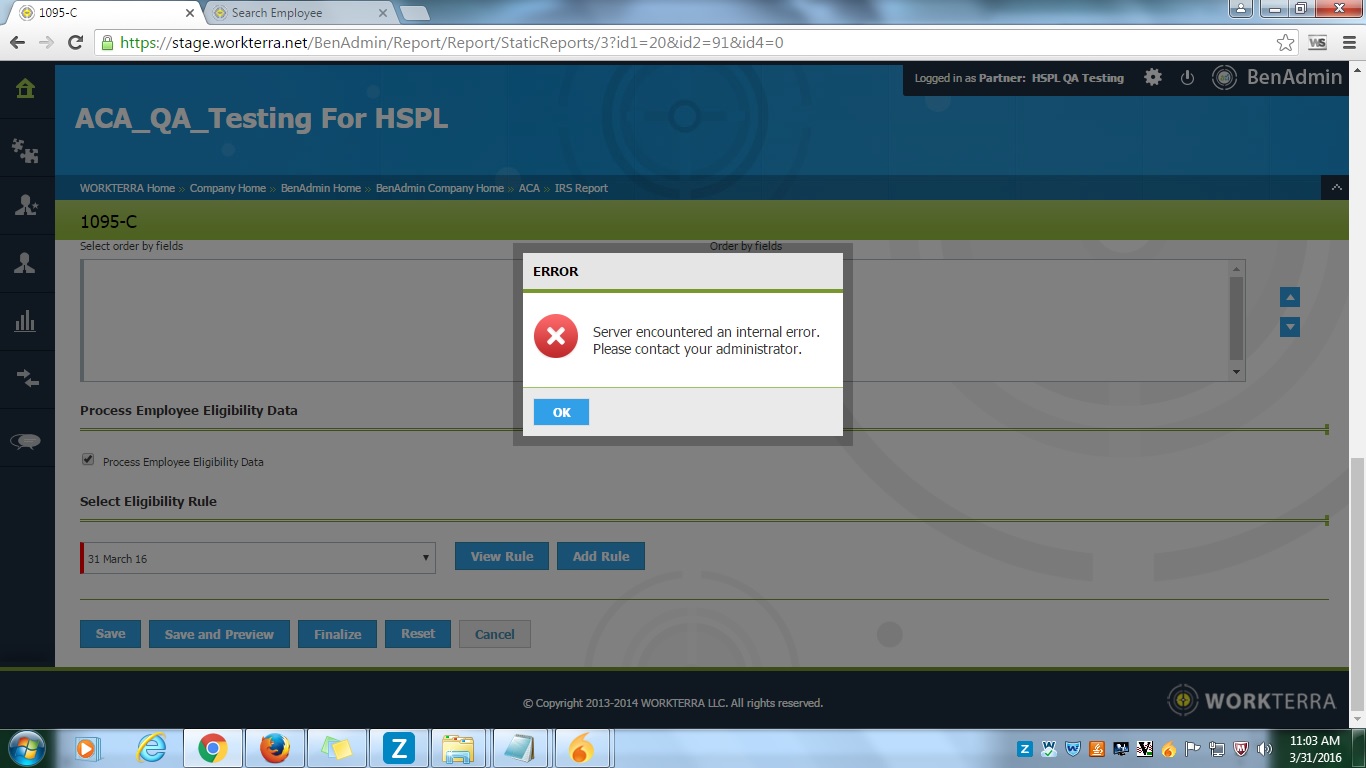This screenshot has width=1366, height=768.
Task: Open Firefox from the Windows taskbar
Action: 274,748
